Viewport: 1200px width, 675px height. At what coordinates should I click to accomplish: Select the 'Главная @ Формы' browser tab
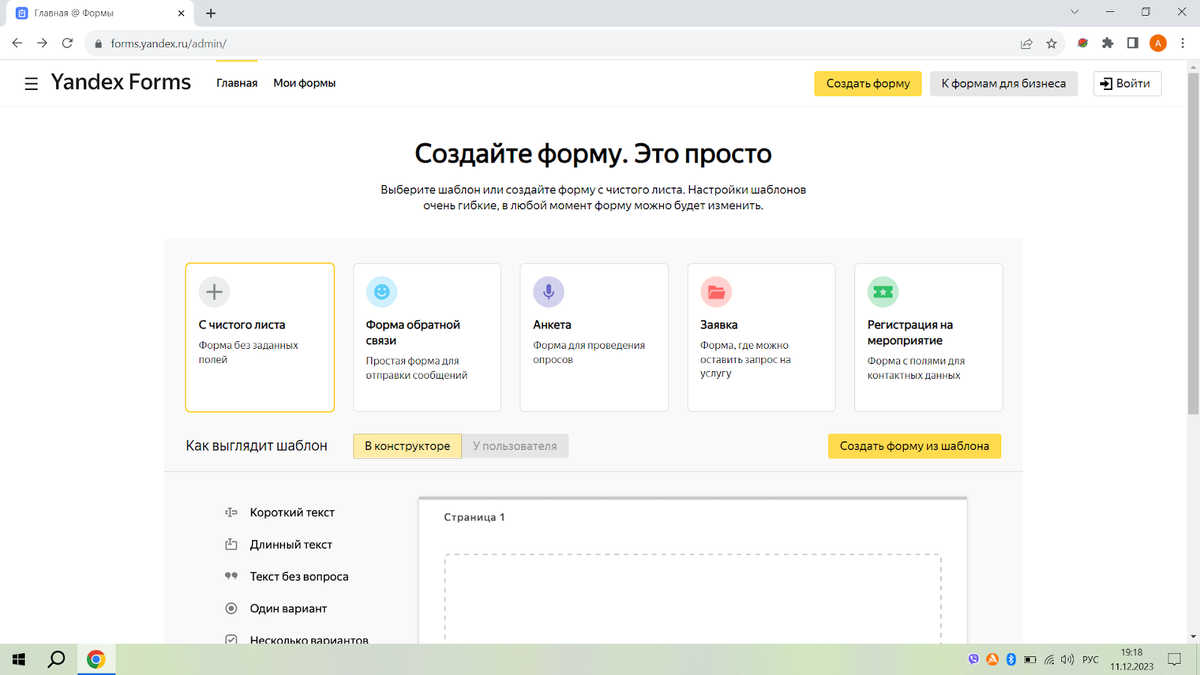click(98, 15)
